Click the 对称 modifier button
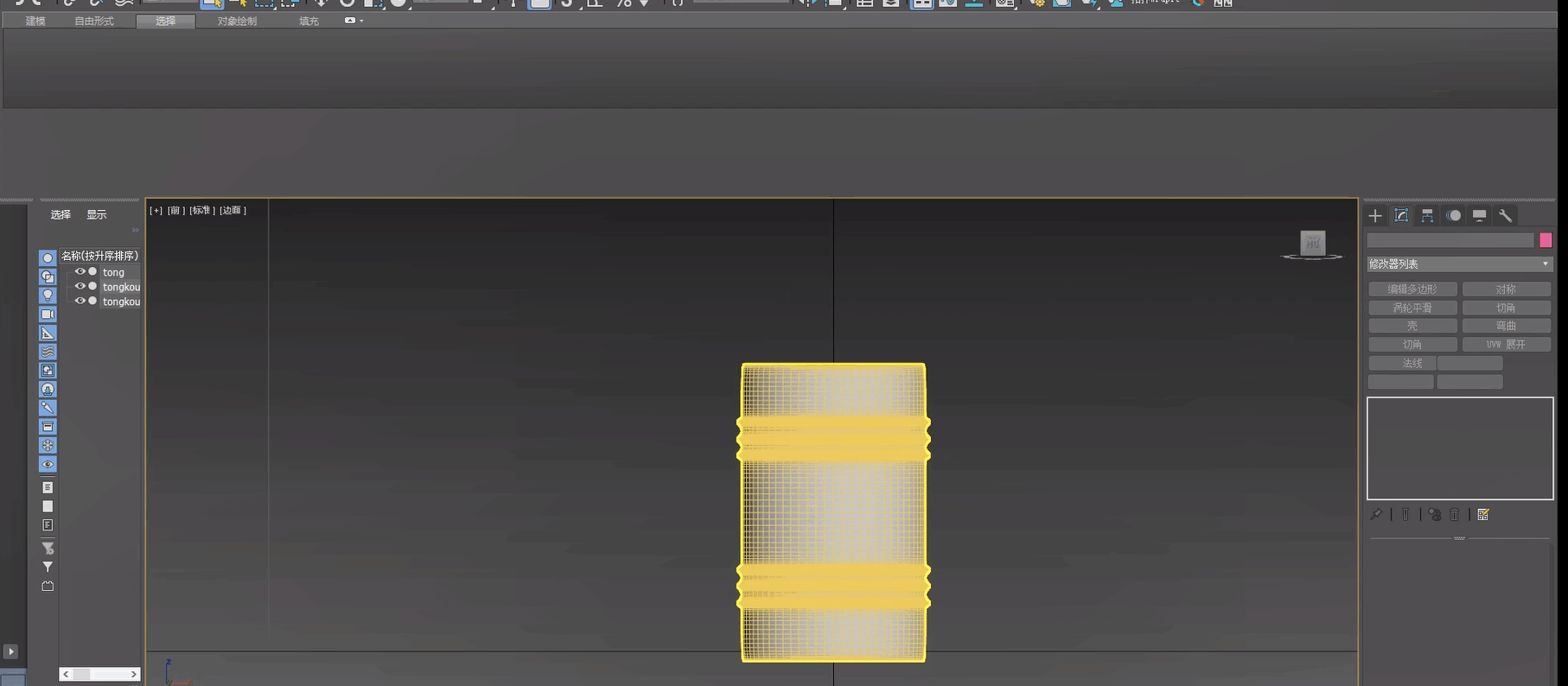Image resolution: width=1568 pixels, height=686 pixels. tap(1506, 289)
